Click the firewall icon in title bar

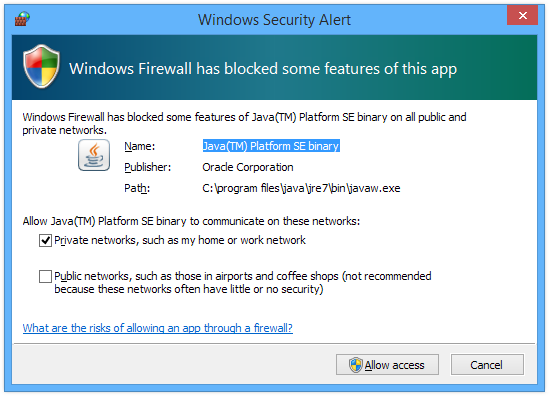point(22,19)
